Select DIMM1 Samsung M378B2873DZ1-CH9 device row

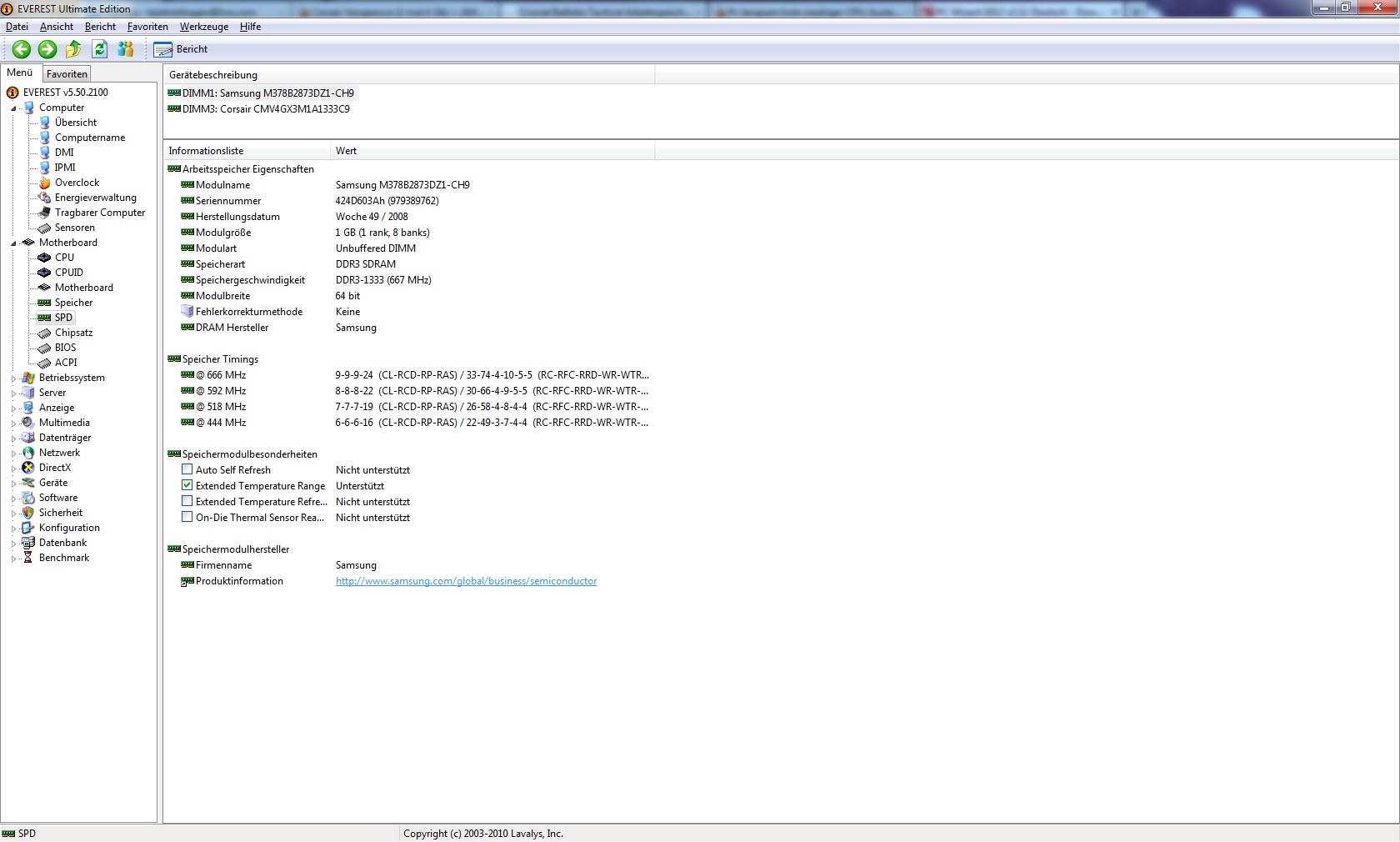pyautogui.click(x=261, y=93)
